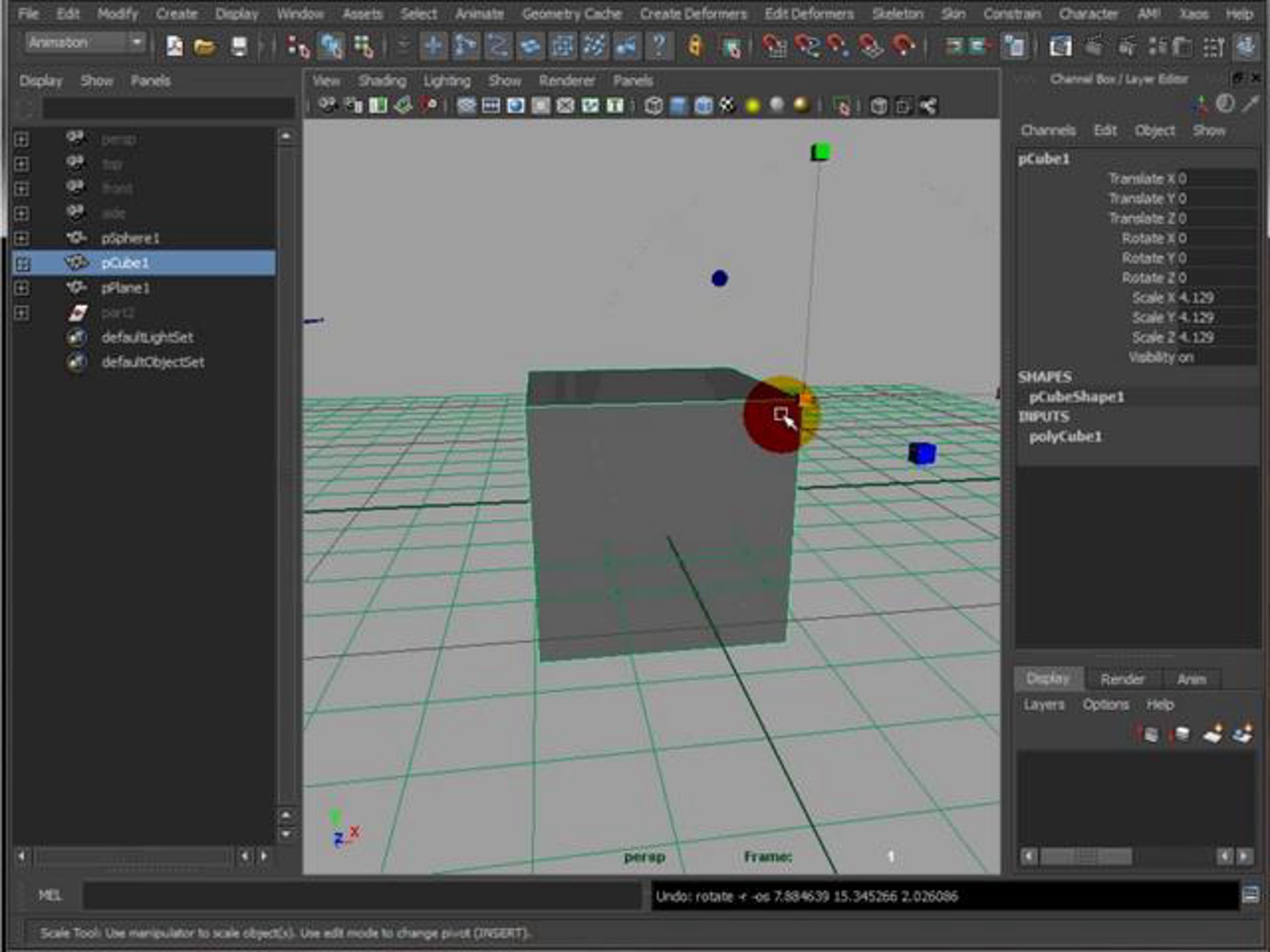This screenshot has width=1270, height=952.
Task: Click the green Y-axis scale handle
Action: [x=821, y=152]
